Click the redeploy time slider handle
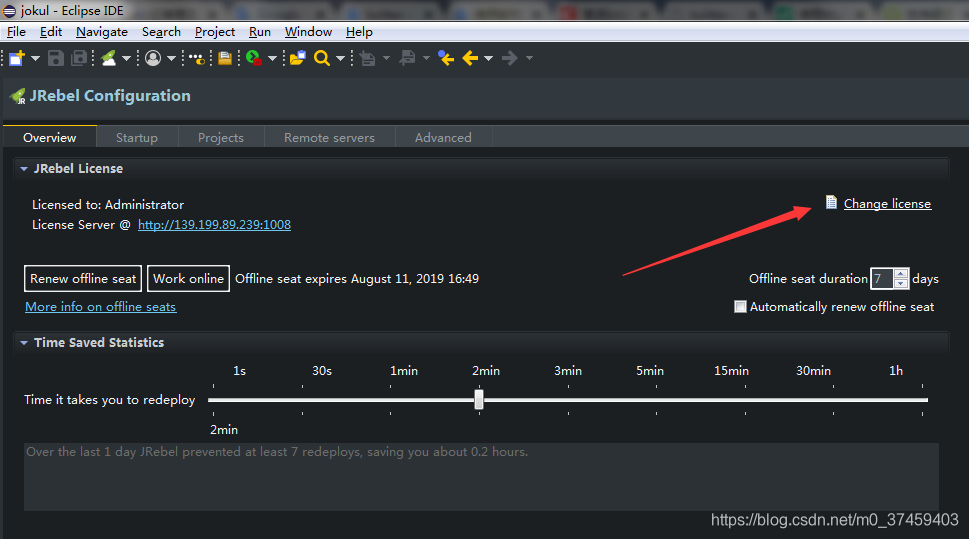The width and height of the screenshot is (969, 539). 479,399
